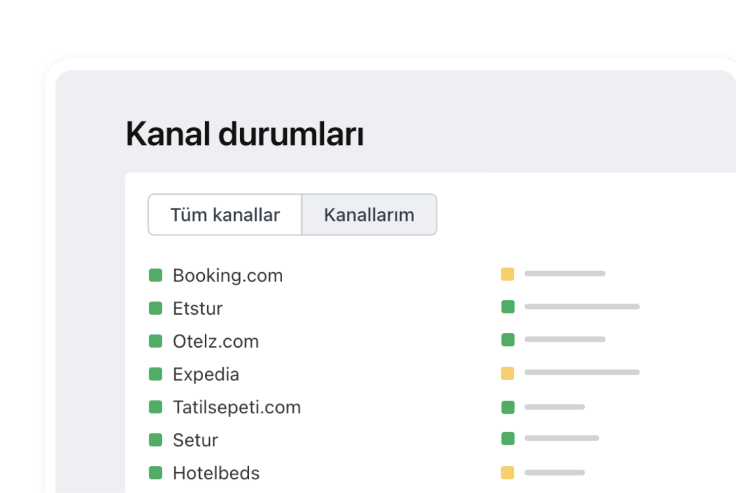
Task: Click the yellow status square in last right-column row
Action: pyautogui.click(x=507, y=472)
